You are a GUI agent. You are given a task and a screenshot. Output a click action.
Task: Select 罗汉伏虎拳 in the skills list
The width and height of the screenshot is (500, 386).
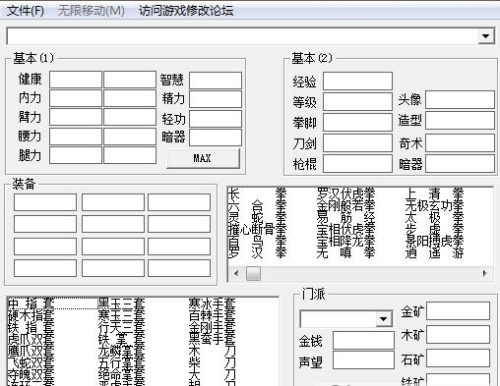coord(346,194)
